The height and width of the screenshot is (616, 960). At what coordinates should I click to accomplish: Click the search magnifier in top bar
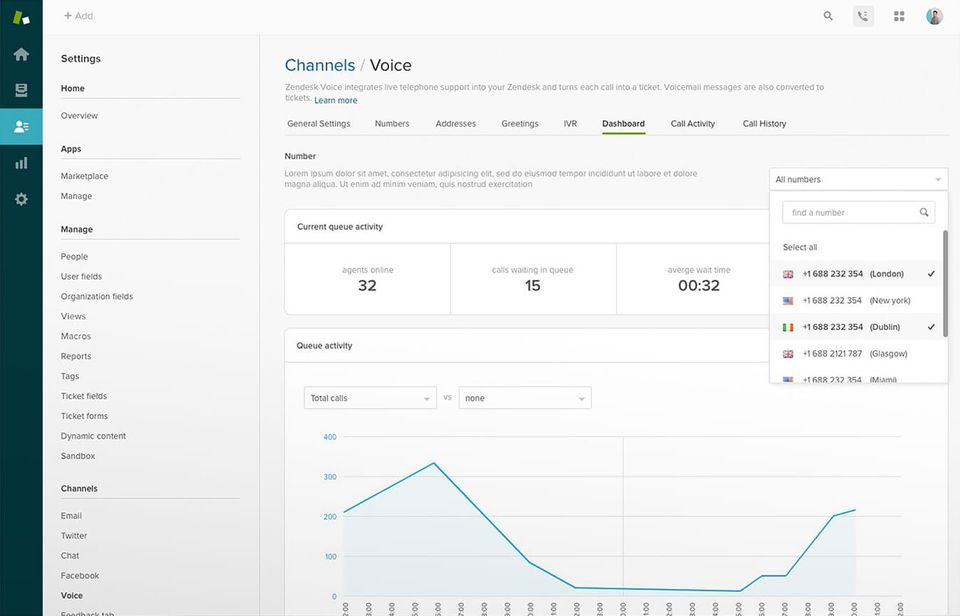(x=828, y=16)
